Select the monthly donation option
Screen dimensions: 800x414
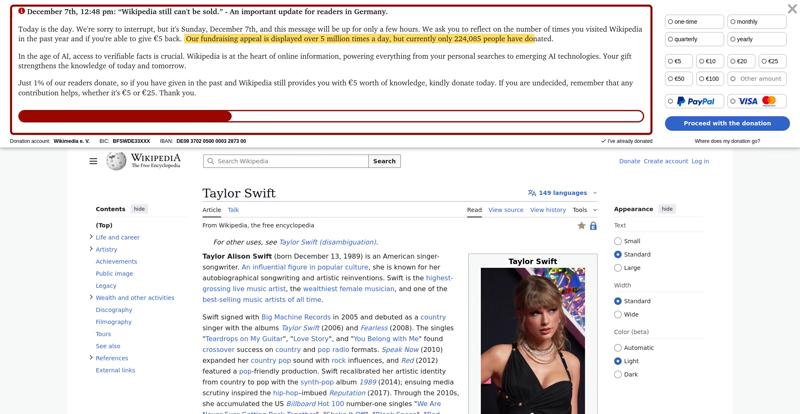point(757,21)
